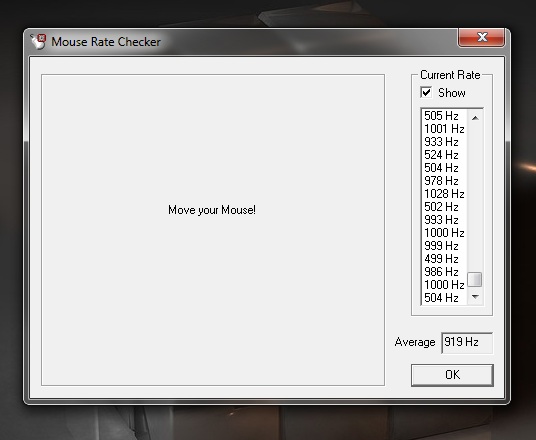The width and height of the screenshot is (536, 440).
Task: Click the rate list scroll down arrow
Action: coord(475,297)
